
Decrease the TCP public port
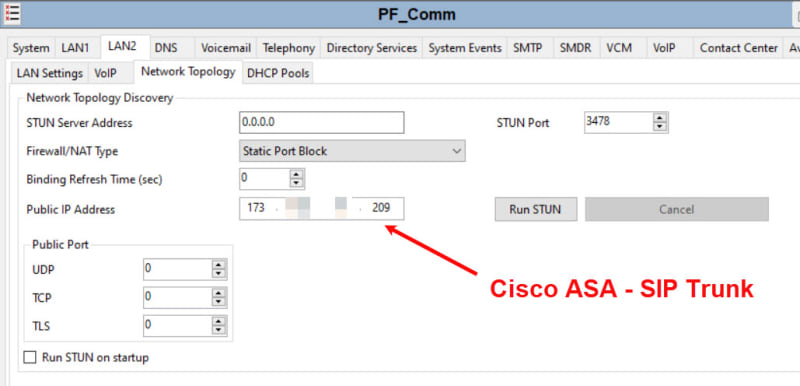point(219,302)
